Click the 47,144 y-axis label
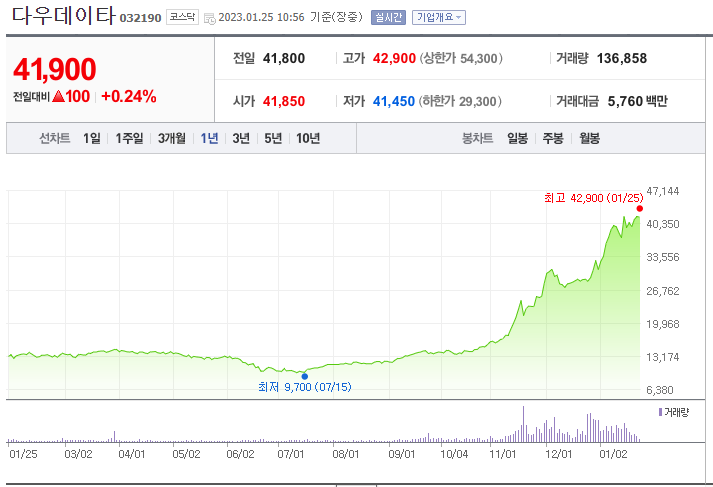 point(663,191)
